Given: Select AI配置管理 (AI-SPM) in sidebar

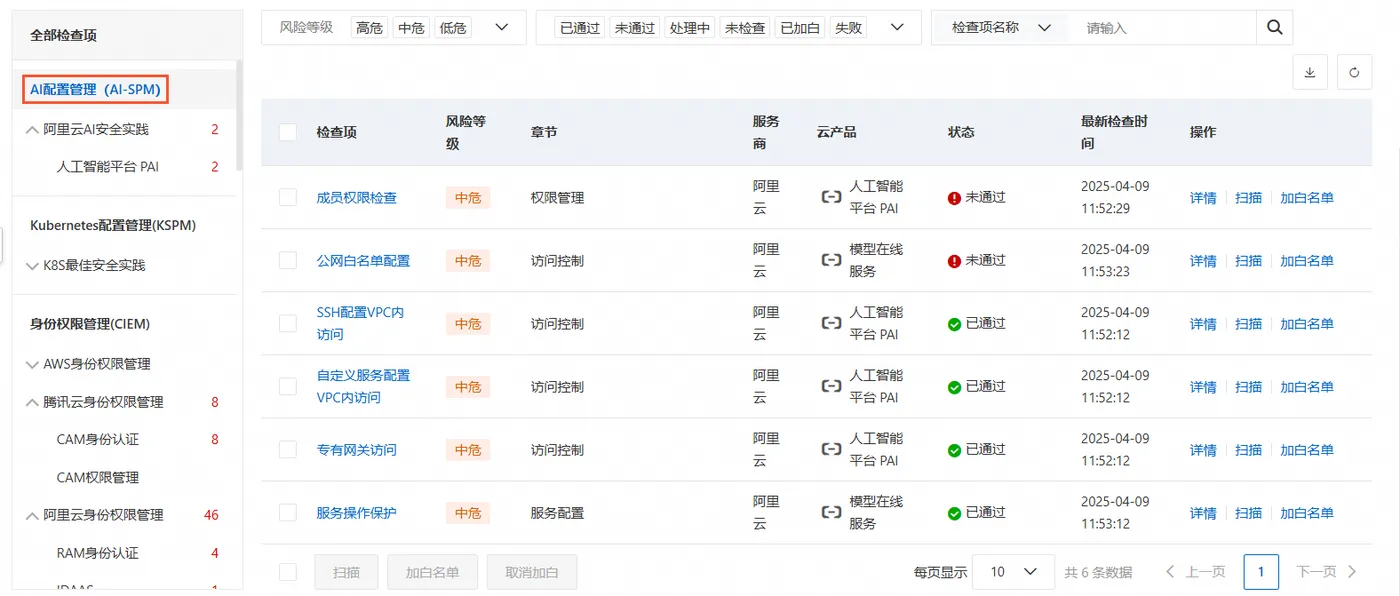Looking at the screenshot, I should pos(95,89).
